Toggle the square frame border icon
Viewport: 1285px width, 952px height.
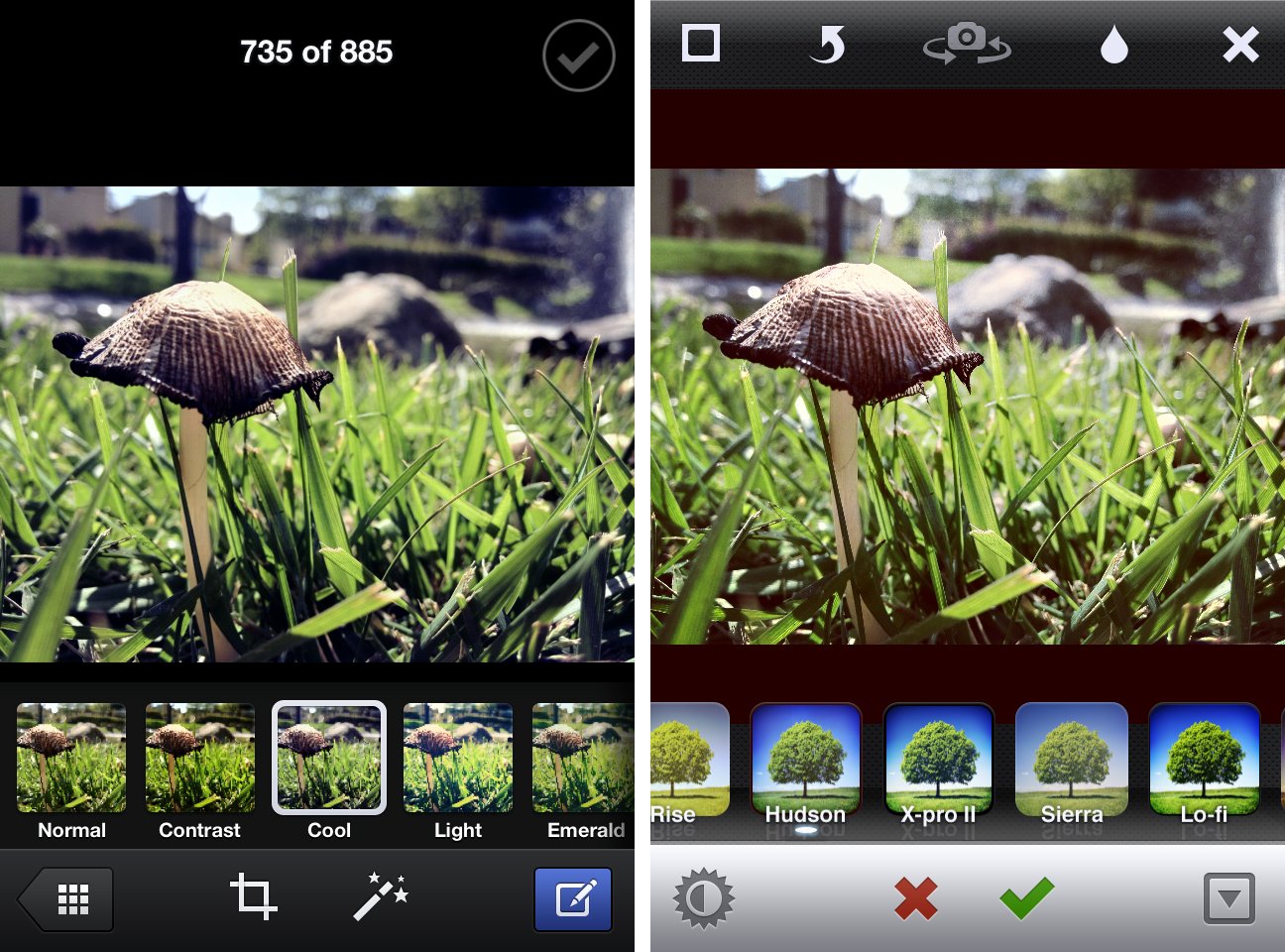(x=701, y=44)
